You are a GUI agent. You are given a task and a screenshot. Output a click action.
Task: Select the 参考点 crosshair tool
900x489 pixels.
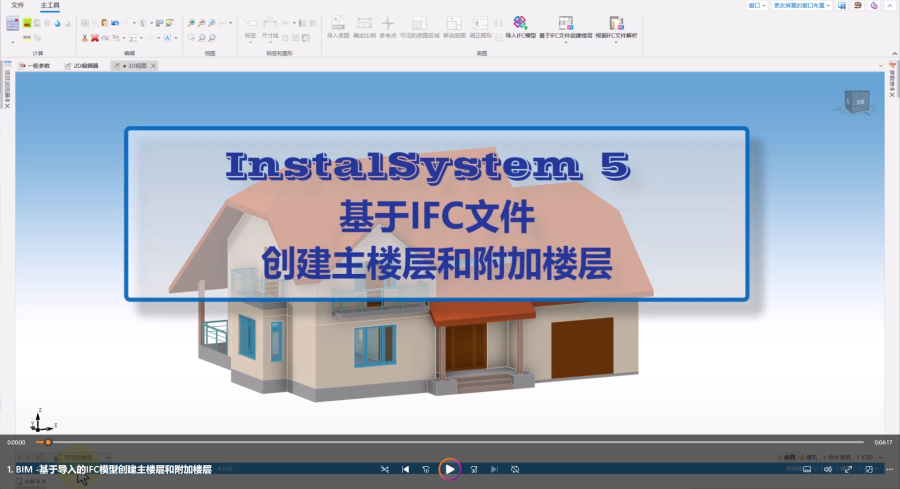[x=389, y=23]
